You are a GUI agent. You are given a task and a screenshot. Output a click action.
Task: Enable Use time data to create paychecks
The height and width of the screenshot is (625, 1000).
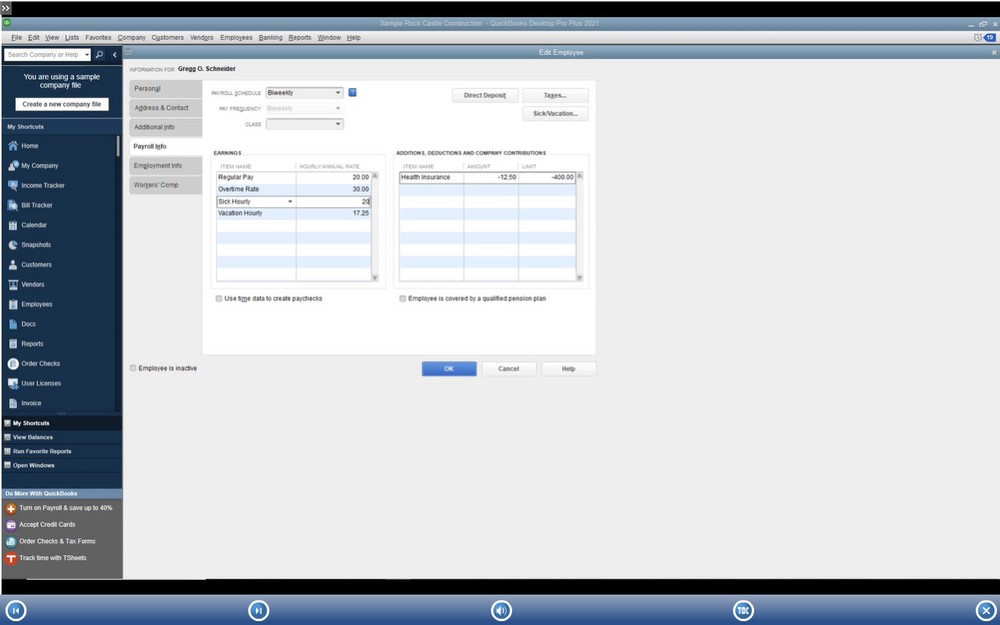[218, 298]
